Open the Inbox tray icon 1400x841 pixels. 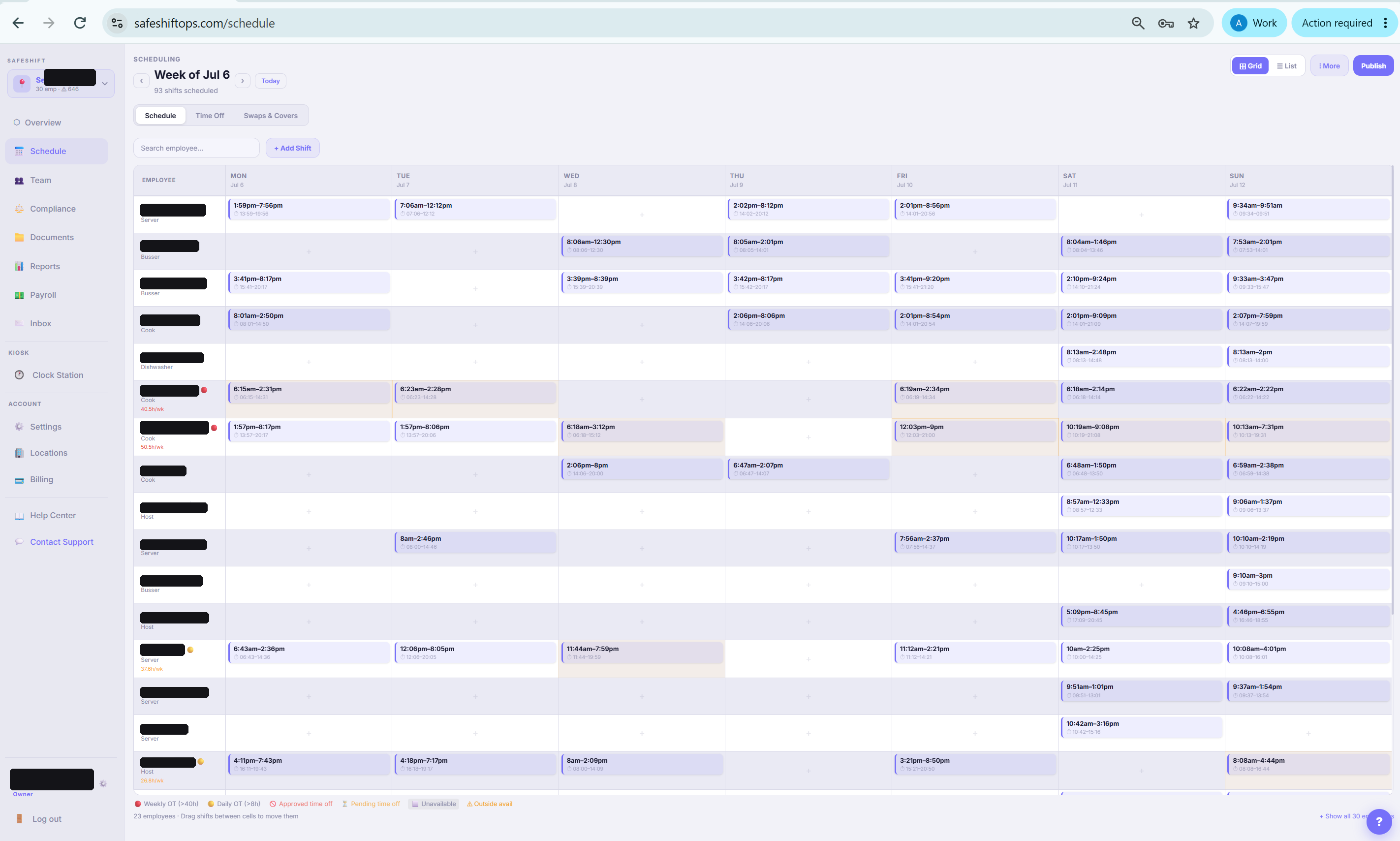coord(19,324)
